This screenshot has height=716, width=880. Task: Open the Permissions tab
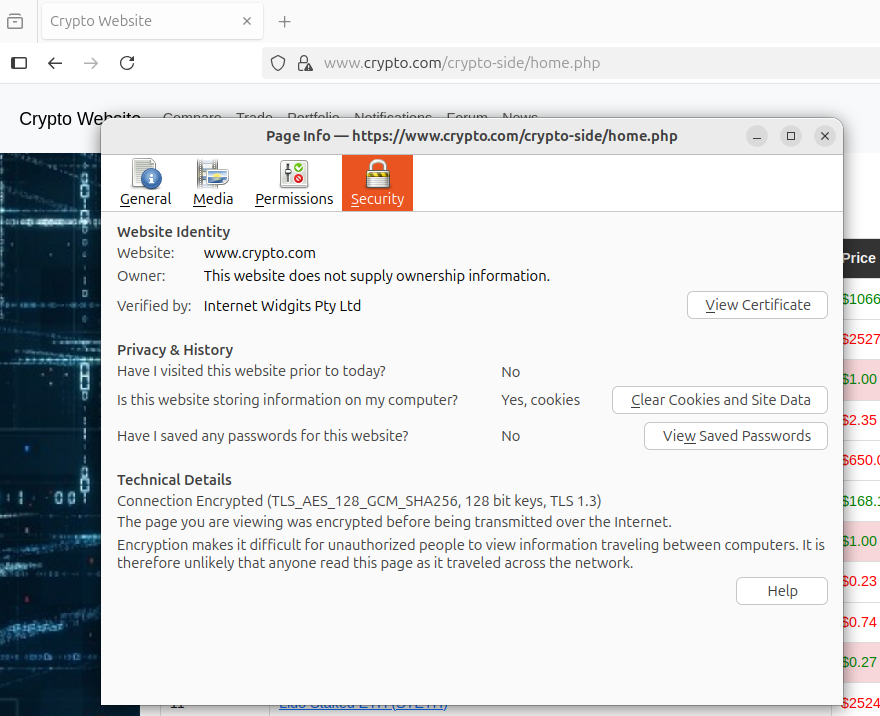(x=294, y=183)
